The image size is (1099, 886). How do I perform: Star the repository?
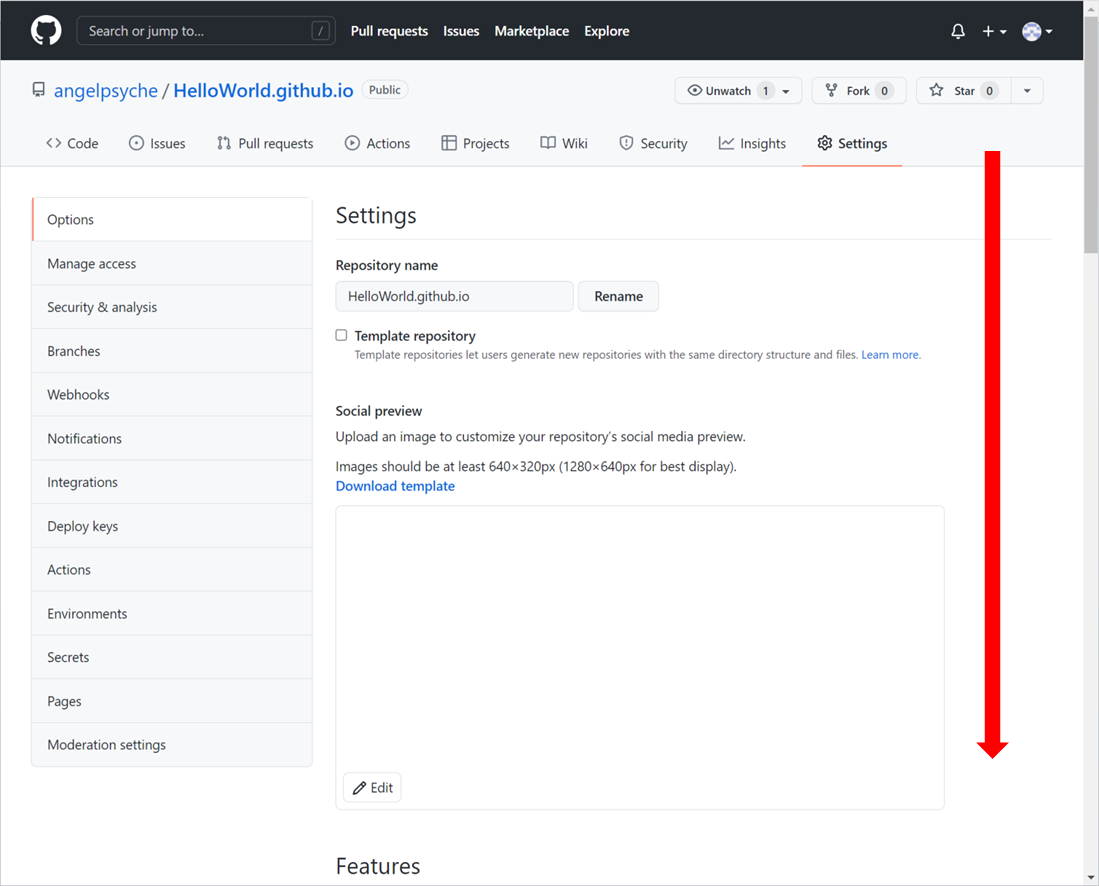click(x=964, y=90)
